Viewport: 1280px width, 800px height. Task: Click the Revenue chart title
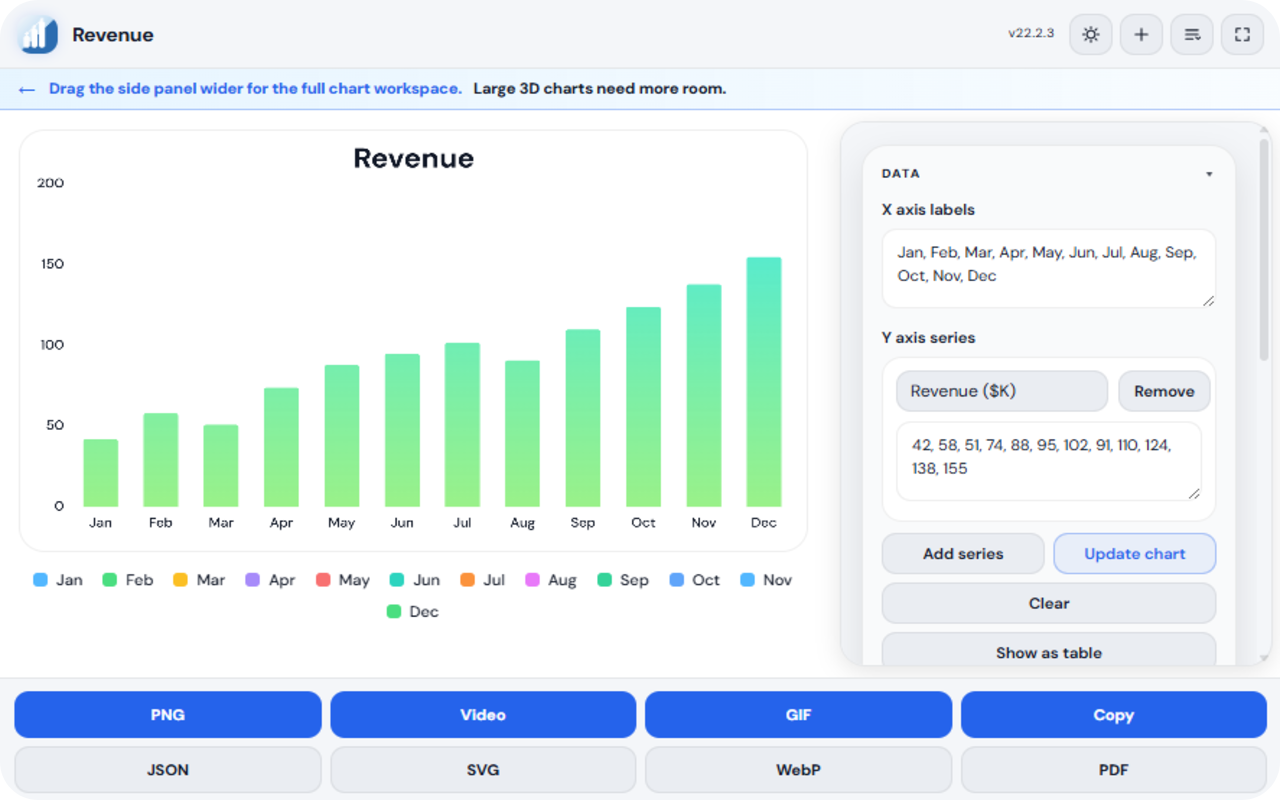pos(413,158)
